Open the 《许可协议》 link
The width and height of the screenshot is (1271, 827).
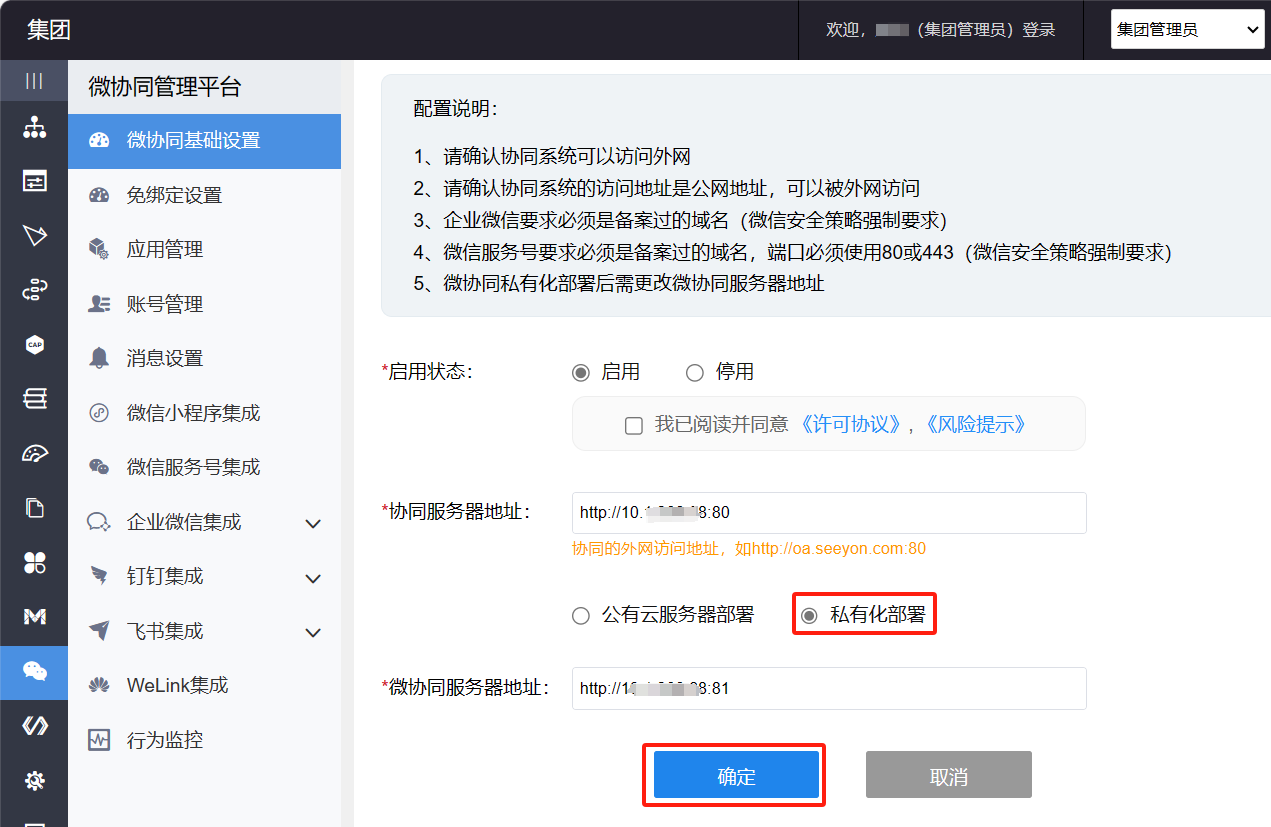pos(850,424)
